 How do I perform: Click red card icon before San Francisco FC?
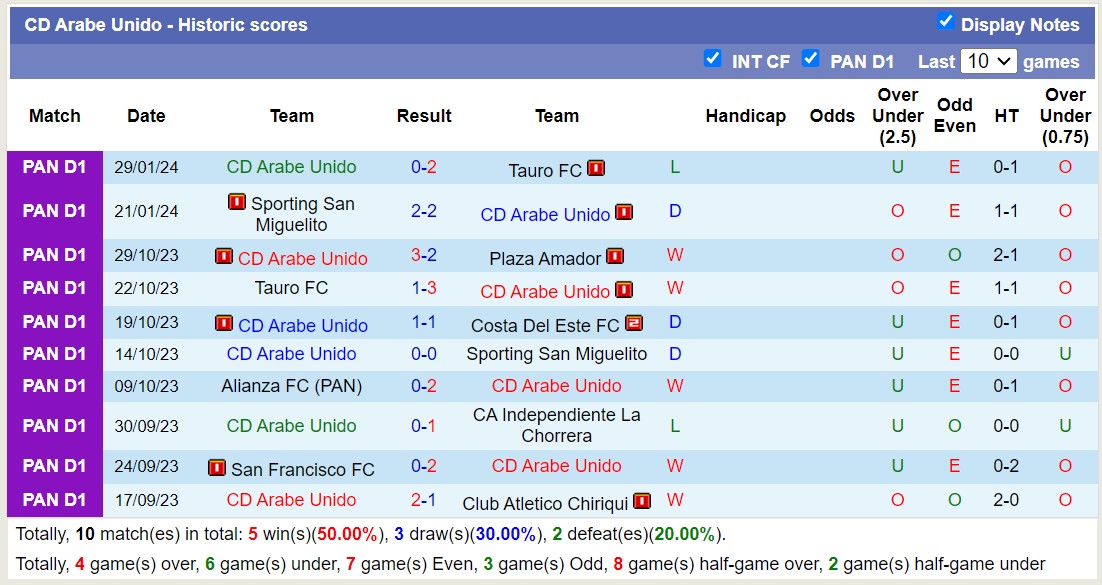217,468
